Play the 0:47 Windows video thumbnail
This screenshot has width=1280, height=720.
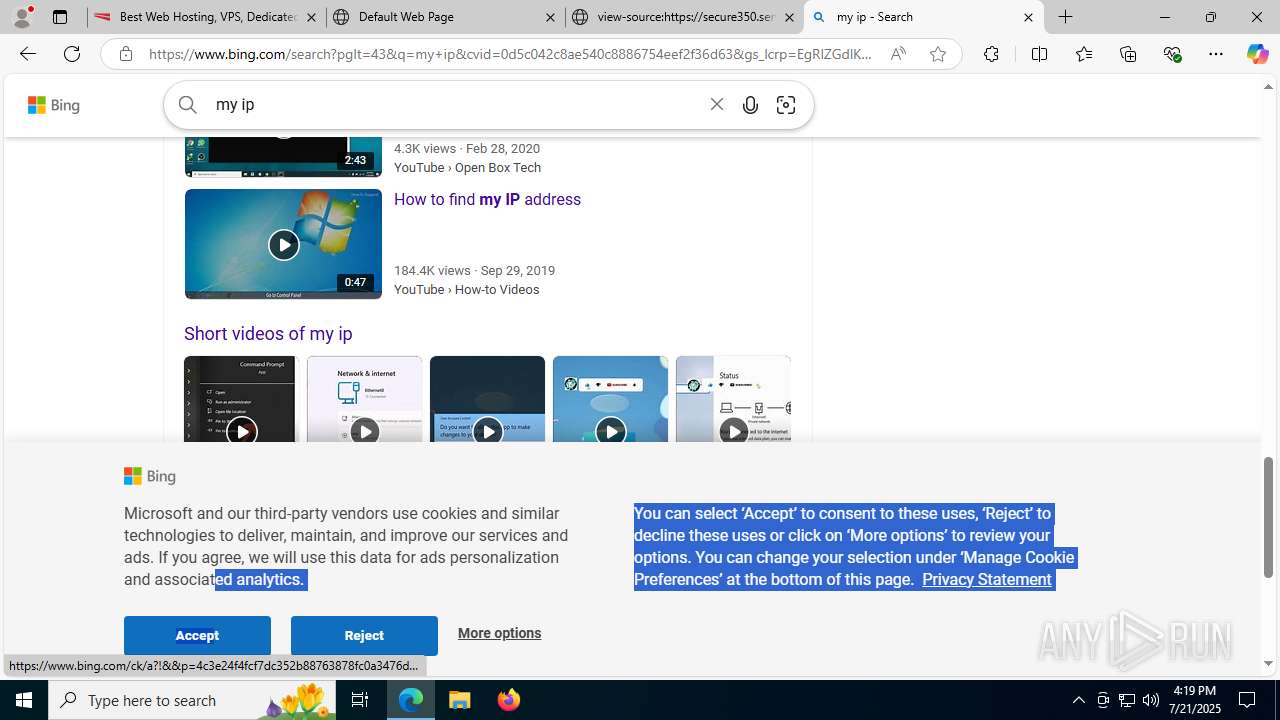pyautogui.click(x=283, y=244)
